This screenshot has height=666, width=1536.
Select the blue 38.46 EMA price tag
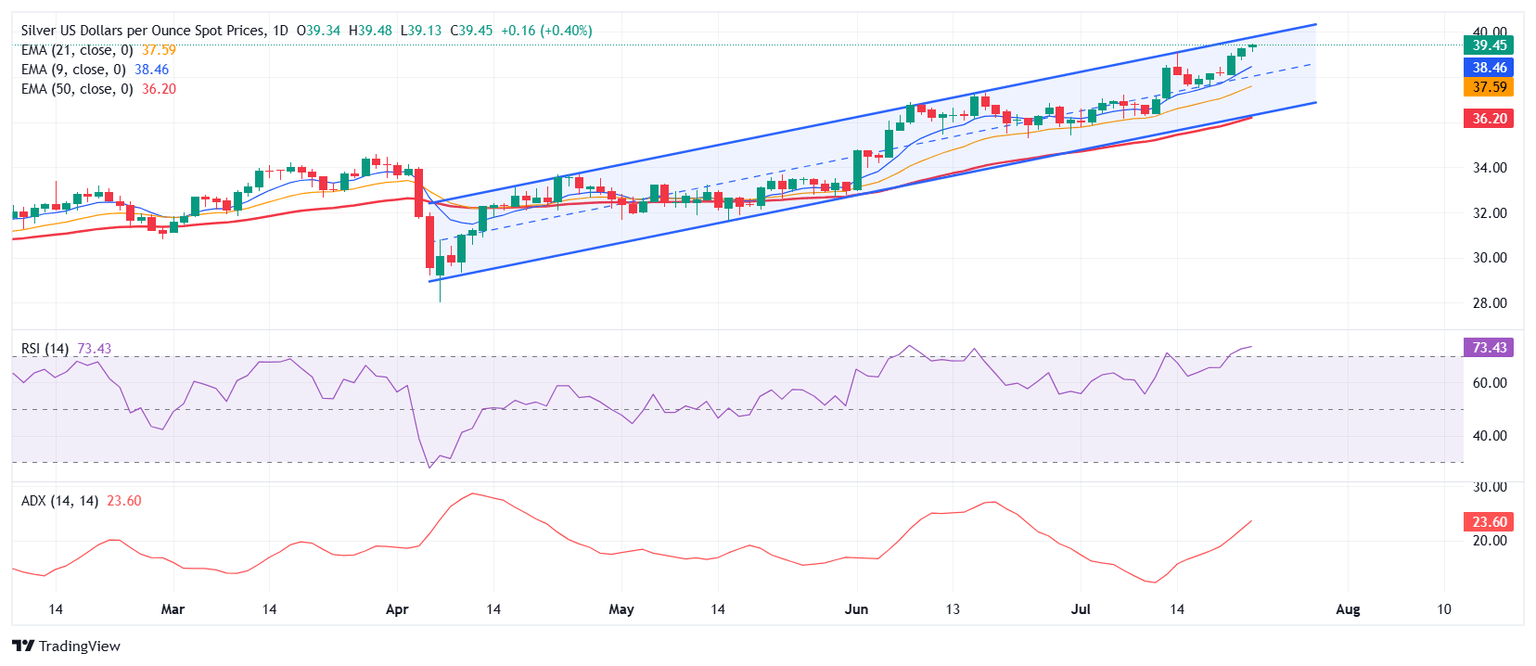click(1487, 68)
